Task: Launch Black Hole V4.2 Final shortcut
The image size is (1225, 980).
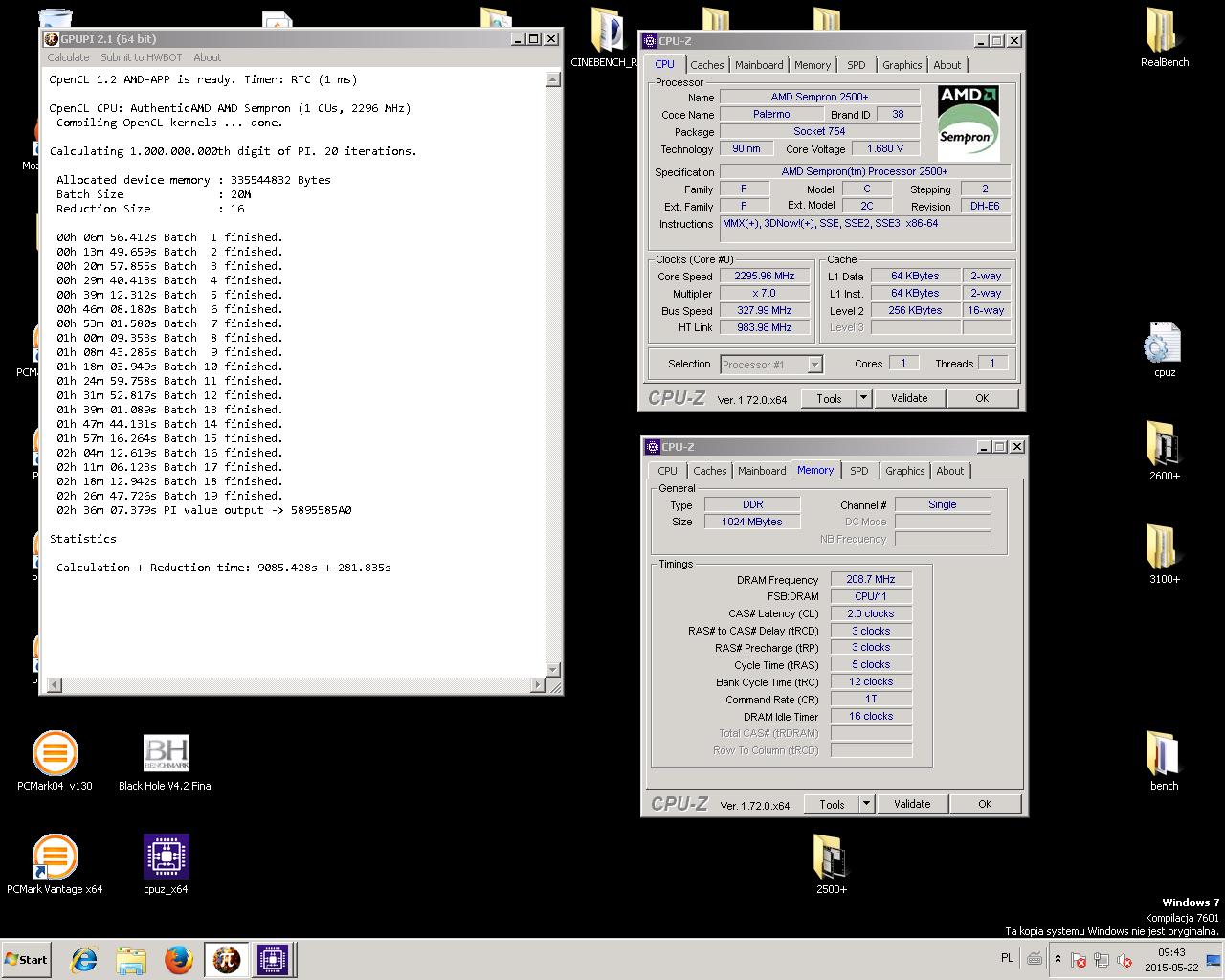Action: 166,763
